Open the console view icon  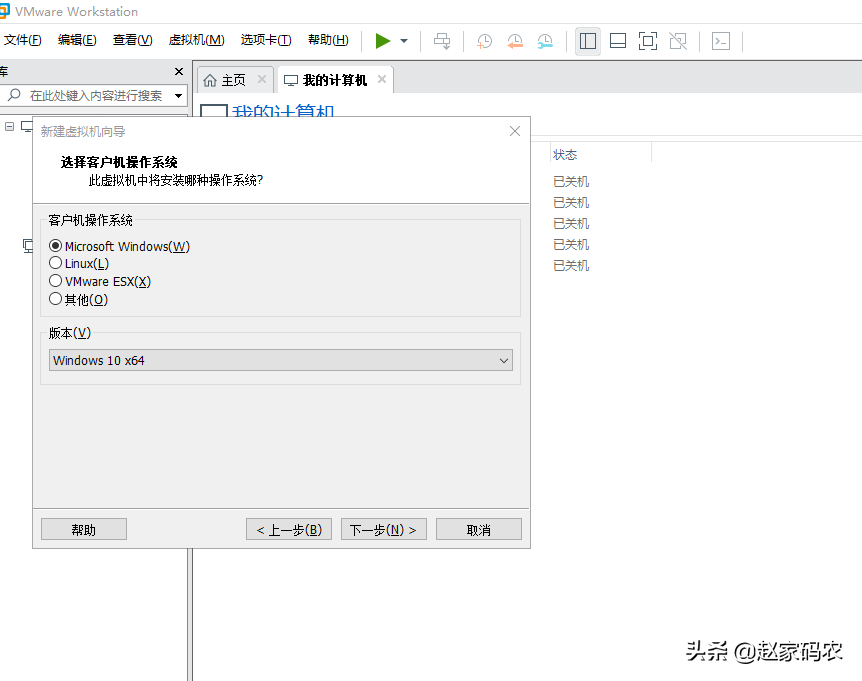(721, 41)
